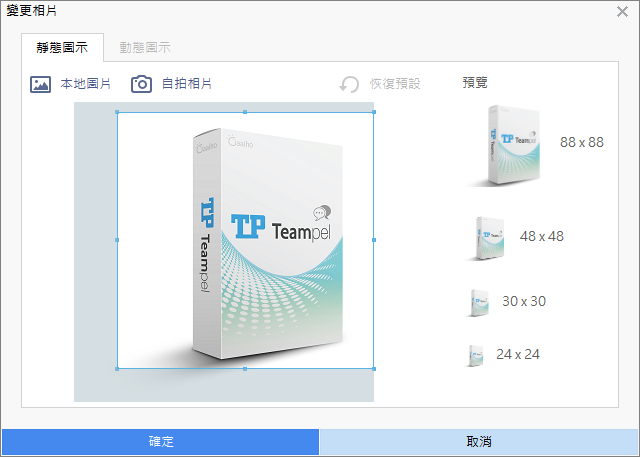The image size is (640, 457).
Task: Click the left-middle crop handle
Action: [x=117, y=240]
